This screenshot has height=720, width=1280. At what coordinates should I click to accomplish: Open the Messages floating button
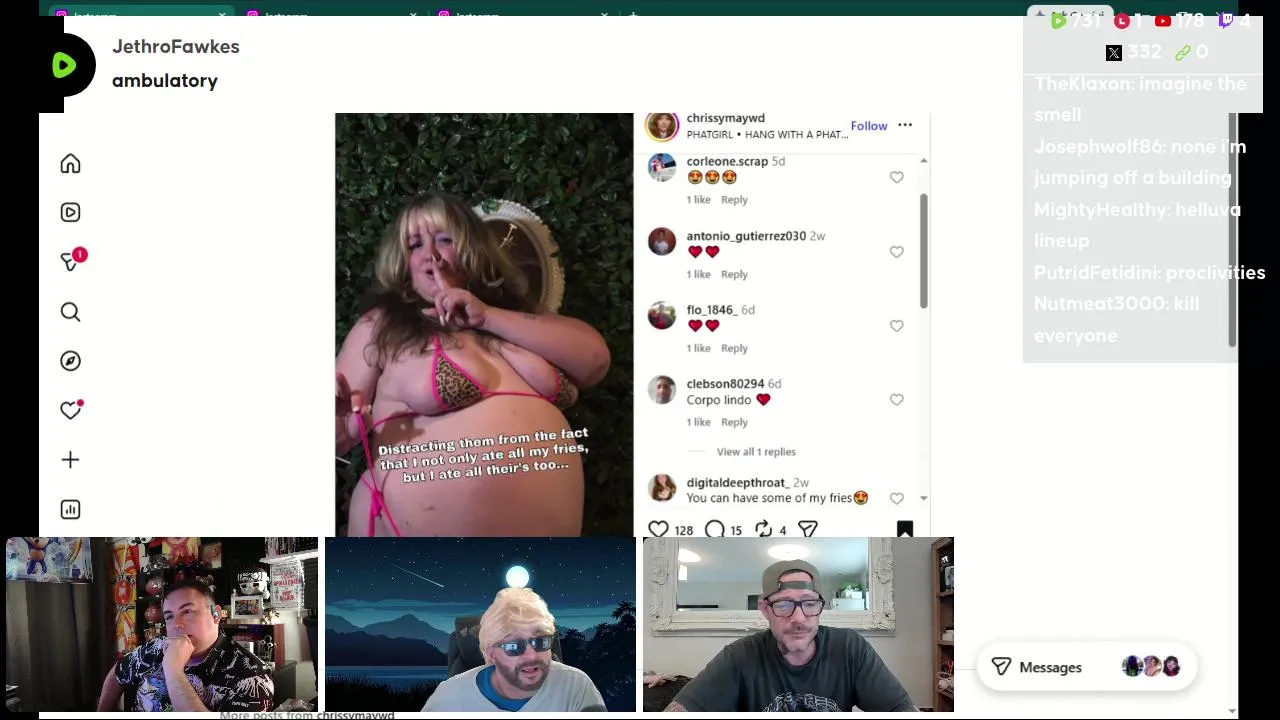click(x=1087, y=667)
